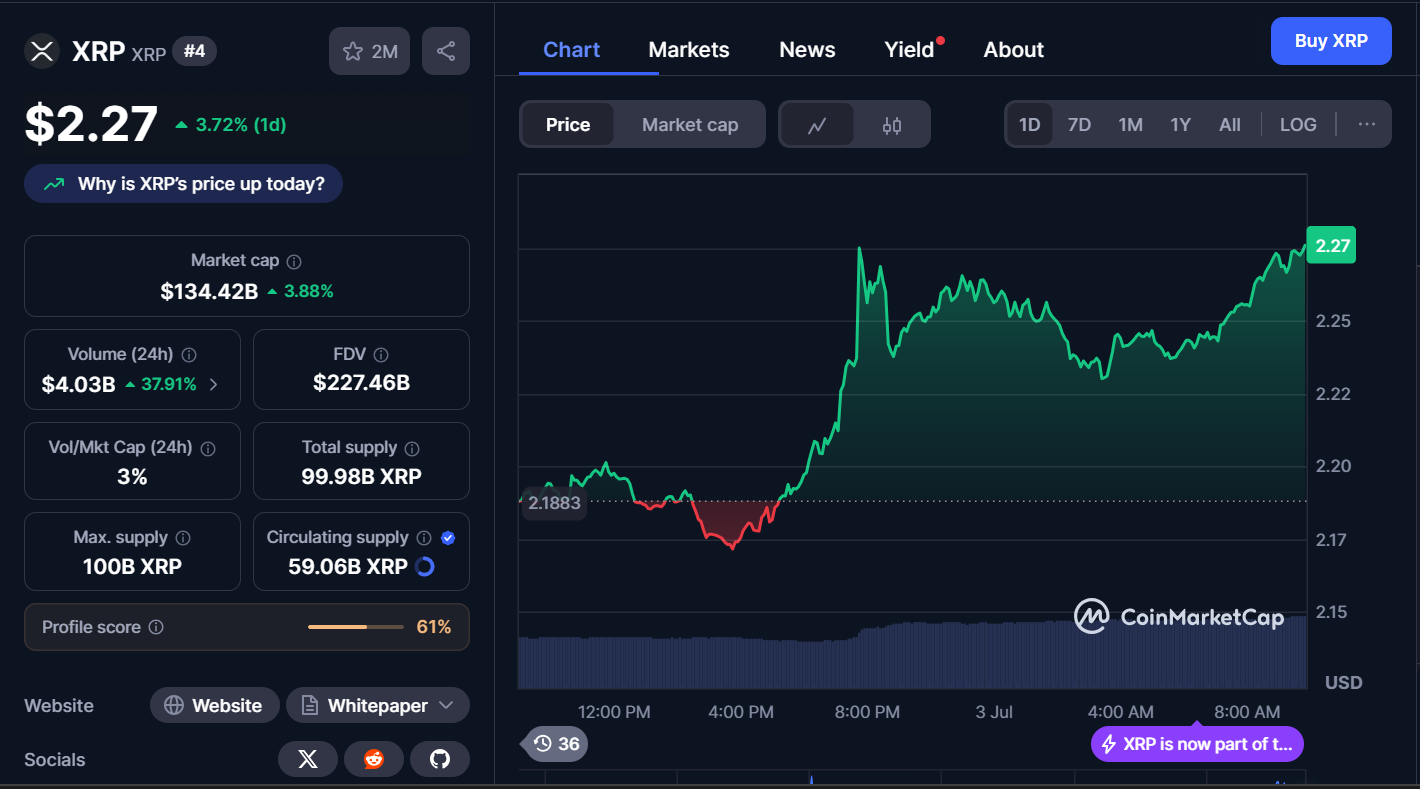Click the history badge showing 36
This screenshot has width=1420, height=789.
[556, 744]
